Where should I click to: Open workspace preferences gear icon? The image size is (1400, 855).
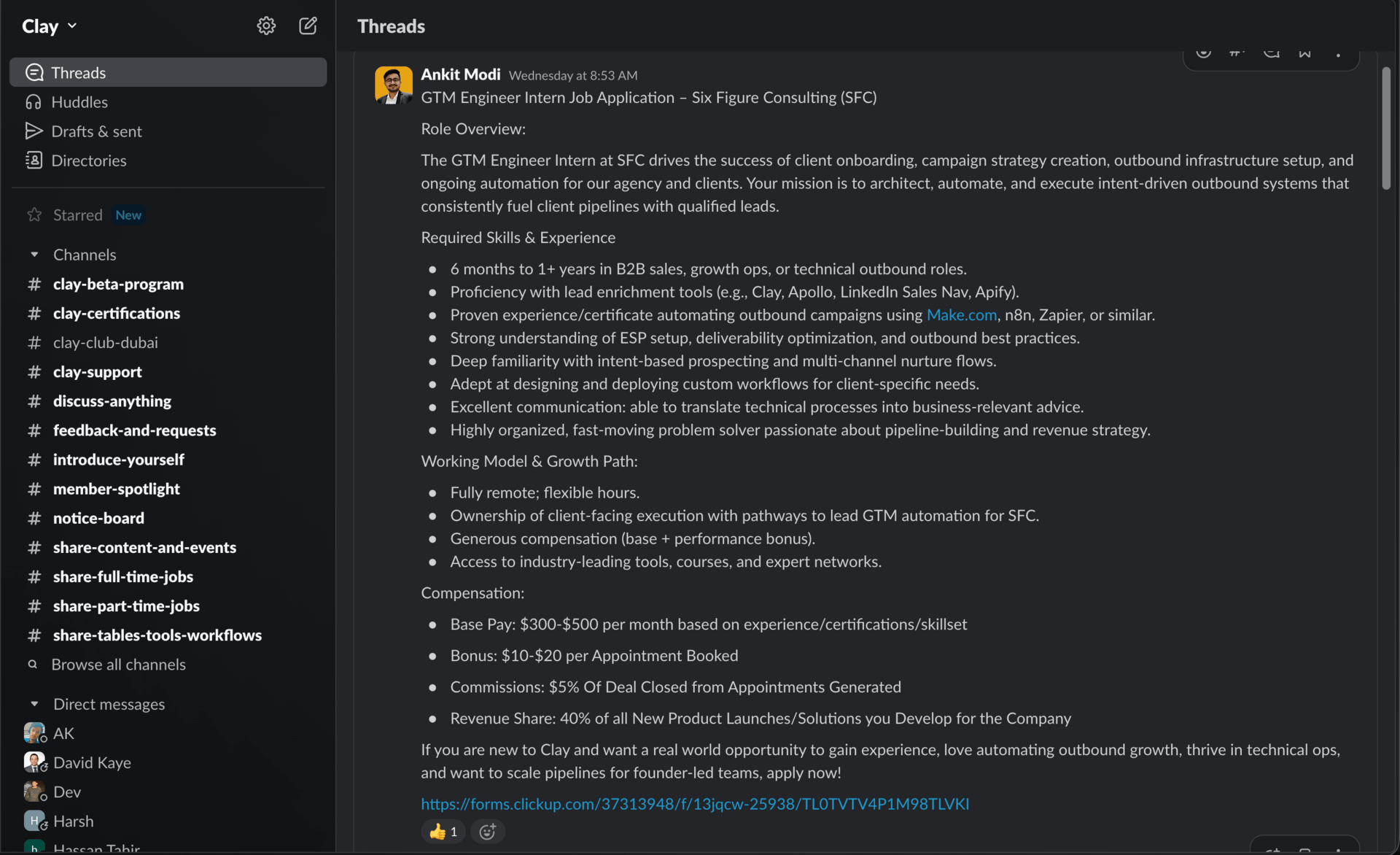pyautogui.click(x=266, y=26)
